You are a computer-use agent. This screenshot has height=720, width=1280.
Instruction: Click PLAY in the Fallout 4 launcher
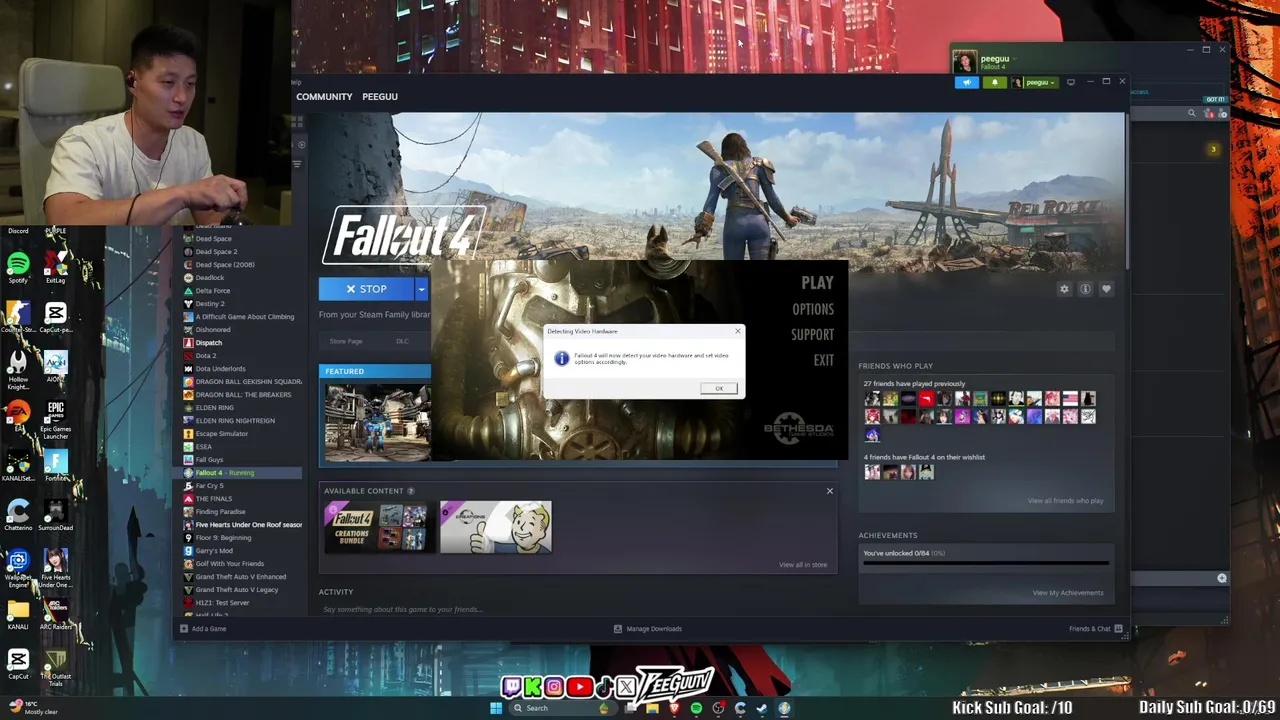click(817, 284)
